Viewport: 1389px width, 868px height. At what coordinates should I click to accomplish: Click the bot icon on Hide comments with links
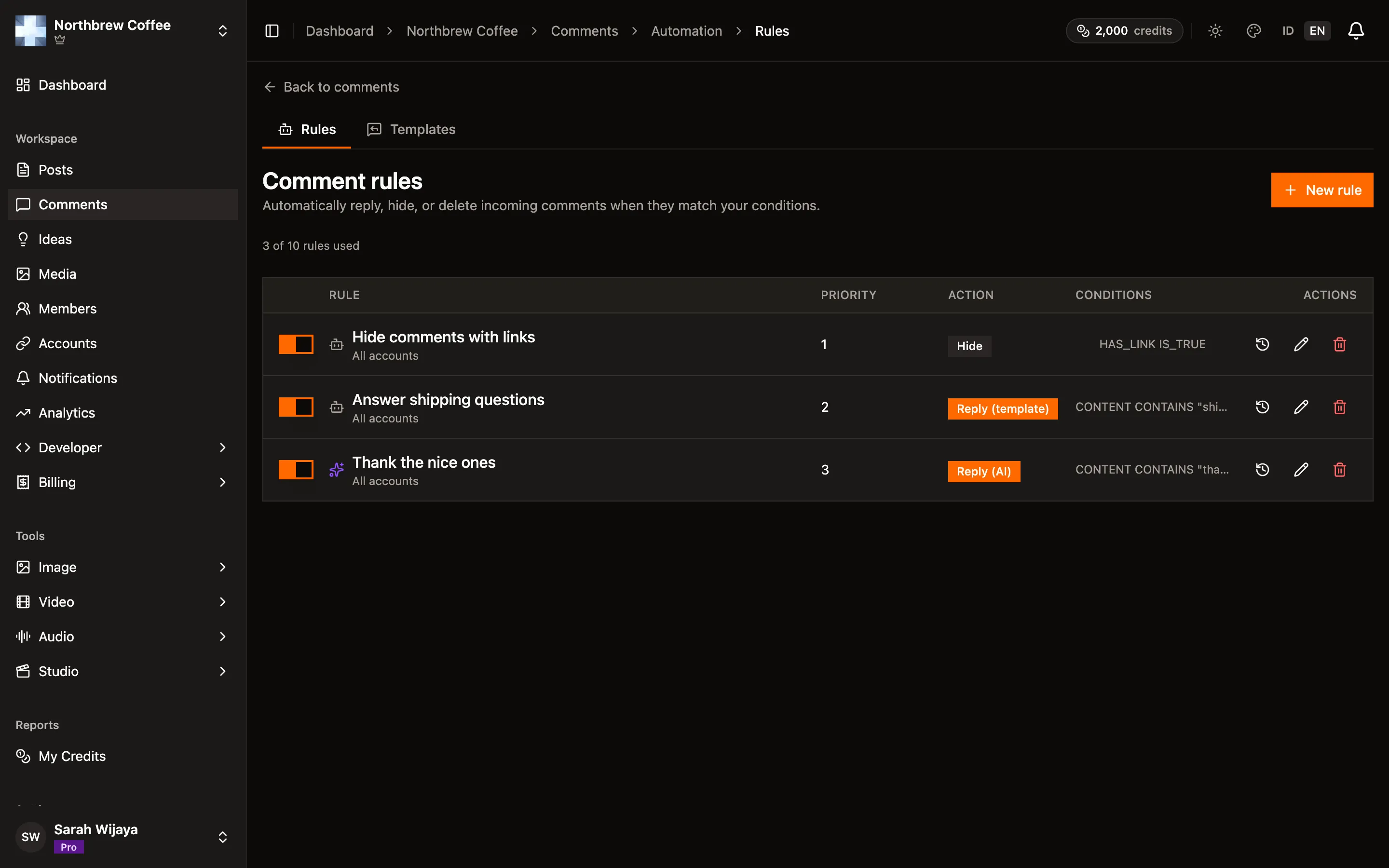[x=336, y=344]
